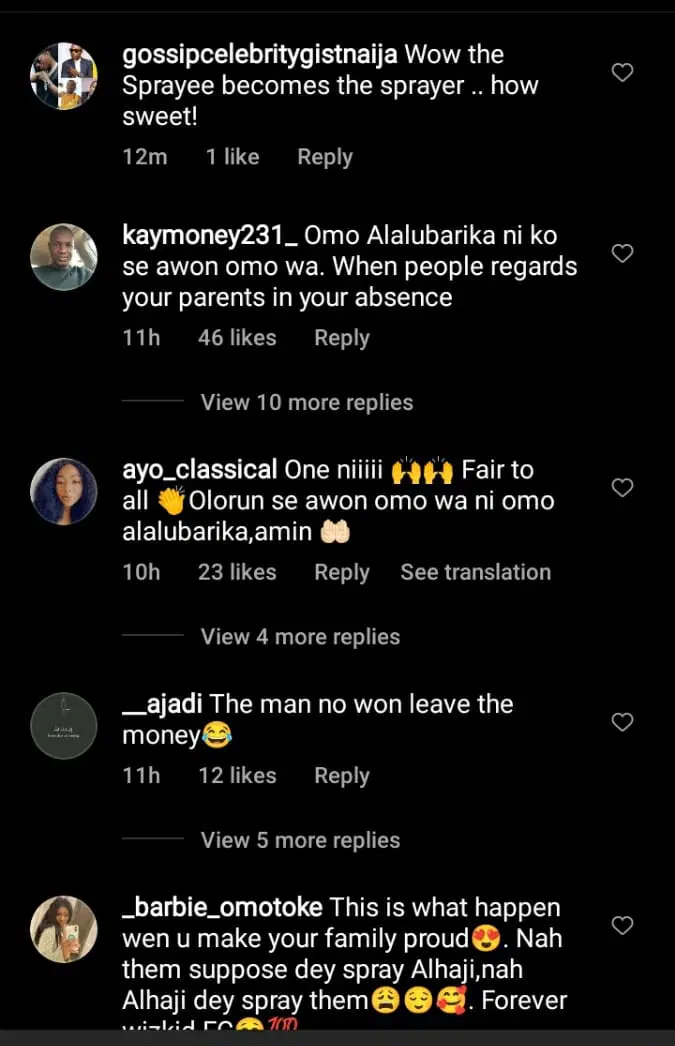This screenshot has width=675, height=1046.
Task: Expand View 4 more replies
Action: pos(300,637)
